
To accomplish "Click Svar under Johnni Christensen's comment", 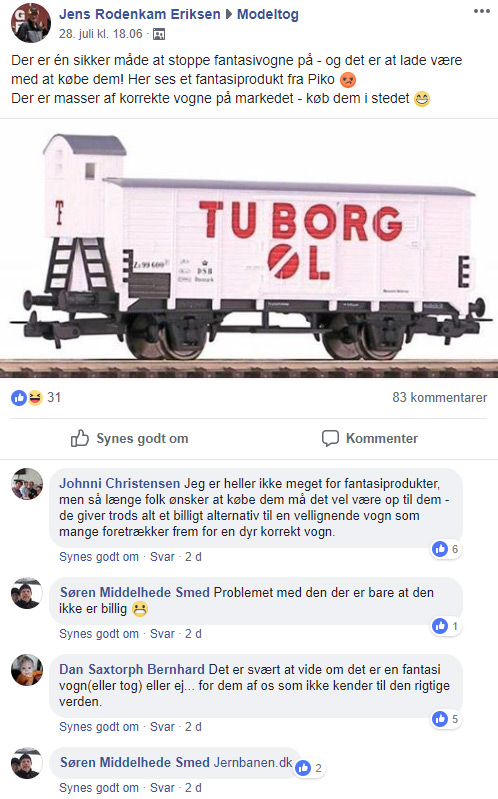I will [x=162, y=556].
